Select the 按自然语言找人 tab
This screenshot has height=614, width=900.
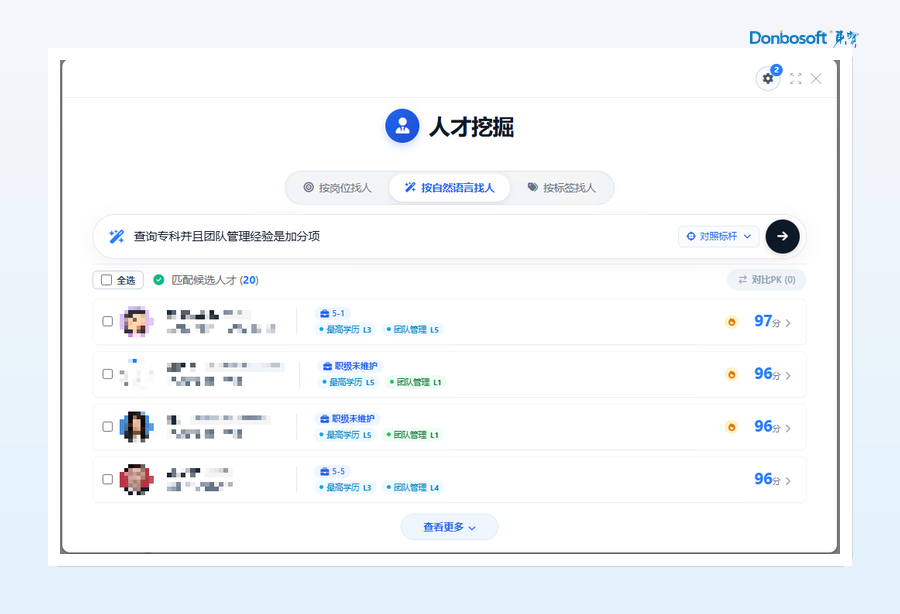tap(449, 188)
